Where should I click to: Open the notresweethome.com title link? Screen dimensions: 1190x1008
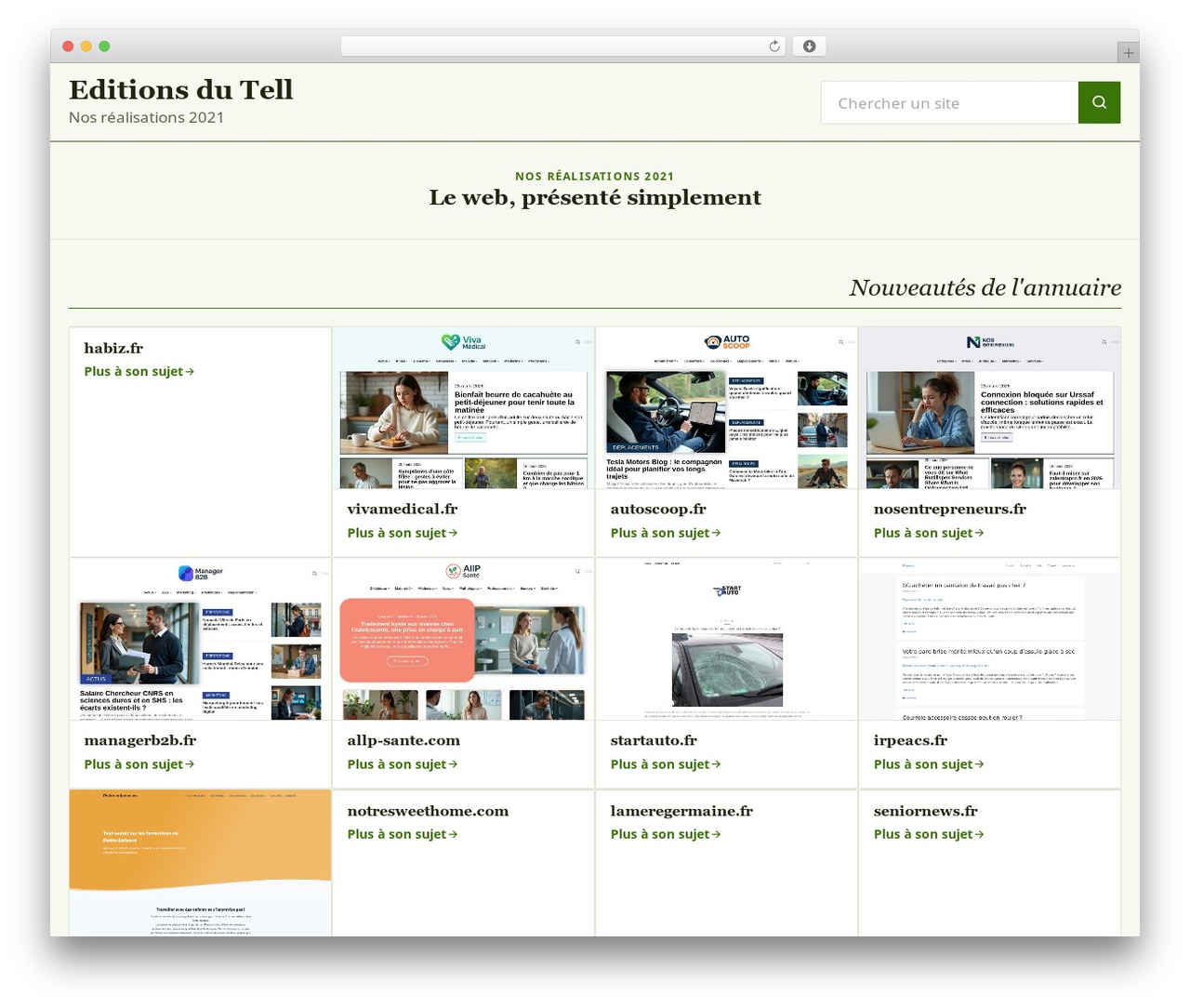[428, 811]
